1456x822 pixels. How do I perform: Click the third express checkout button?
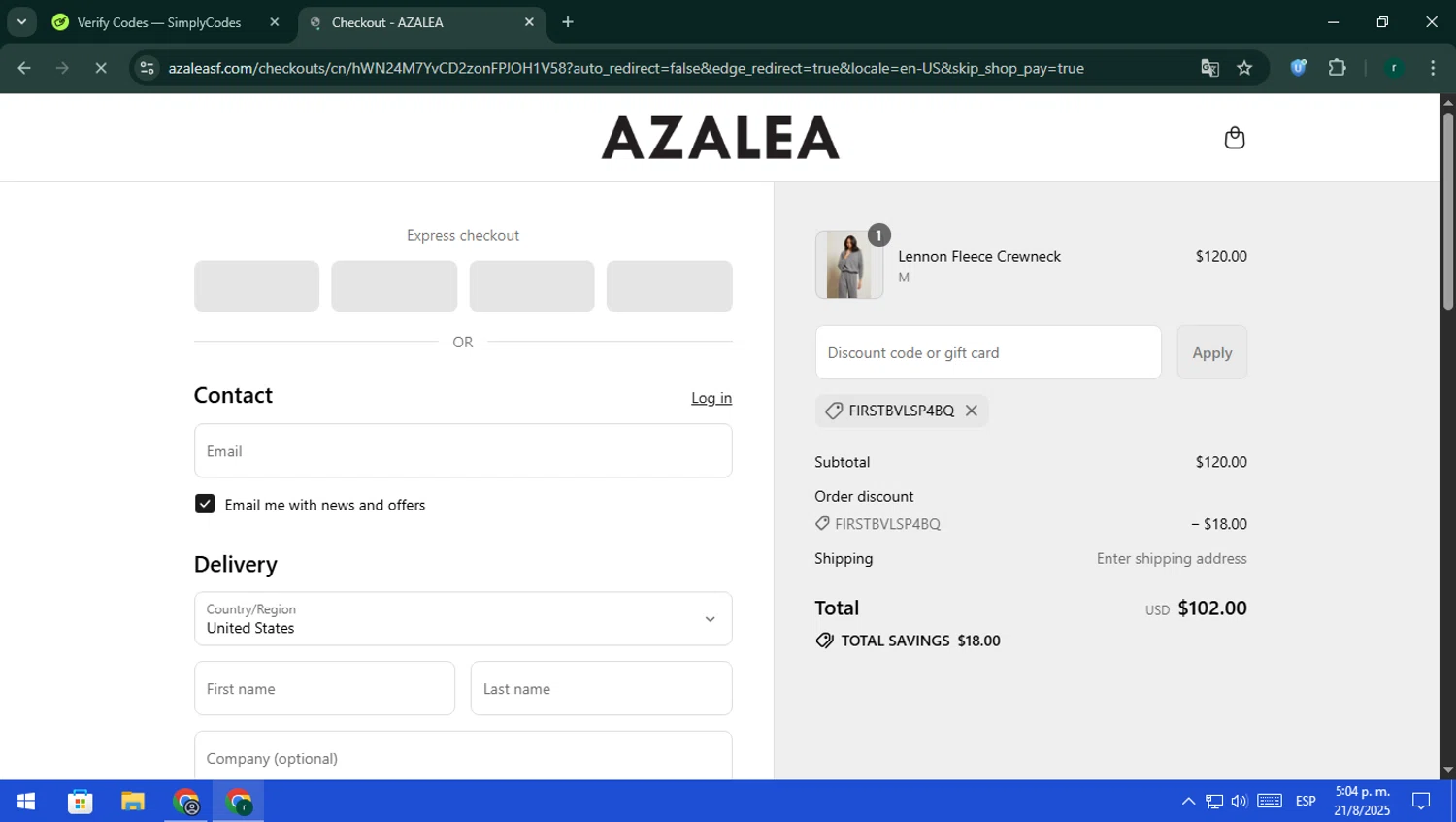click(x=532, y=286)
